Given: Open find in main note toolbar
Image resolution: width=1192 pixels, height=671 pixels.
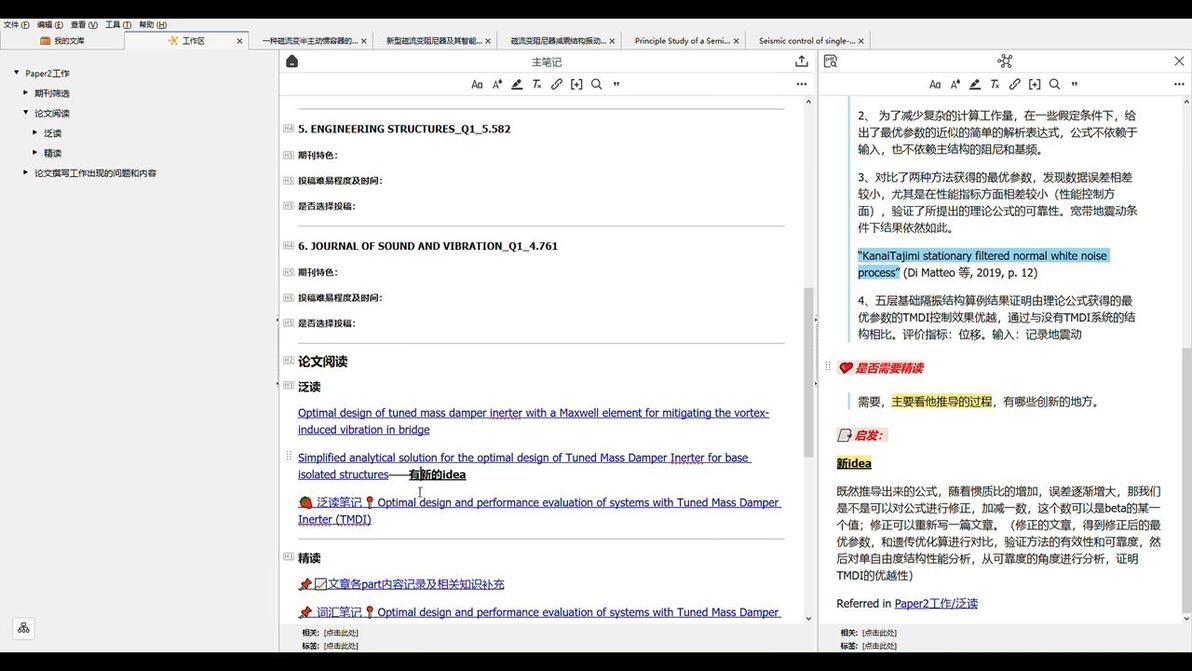Looking at the screenshot, I should point(597,84).
